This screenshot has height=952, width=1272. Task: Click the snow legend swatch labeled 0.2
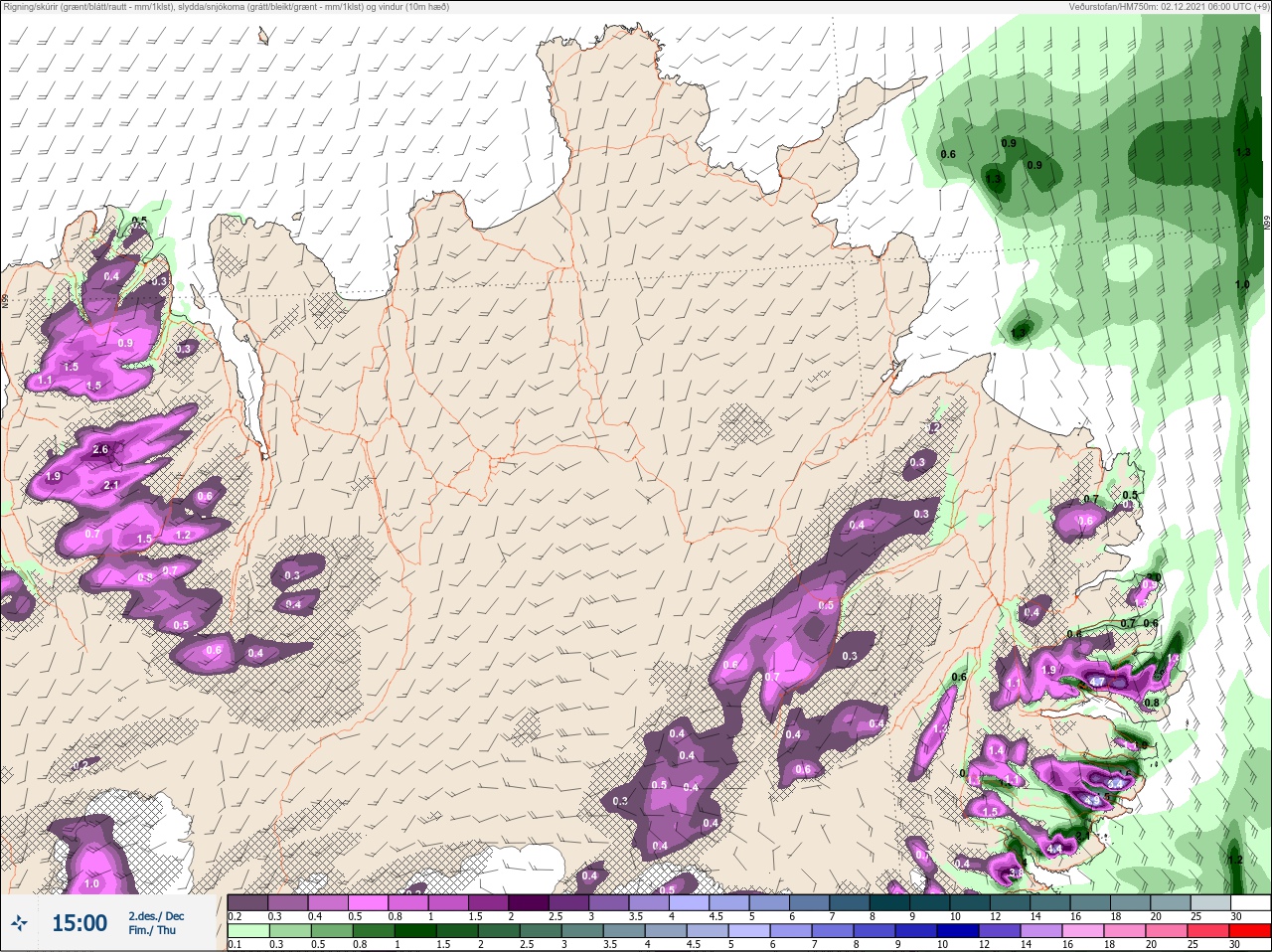tap(247, 902)
